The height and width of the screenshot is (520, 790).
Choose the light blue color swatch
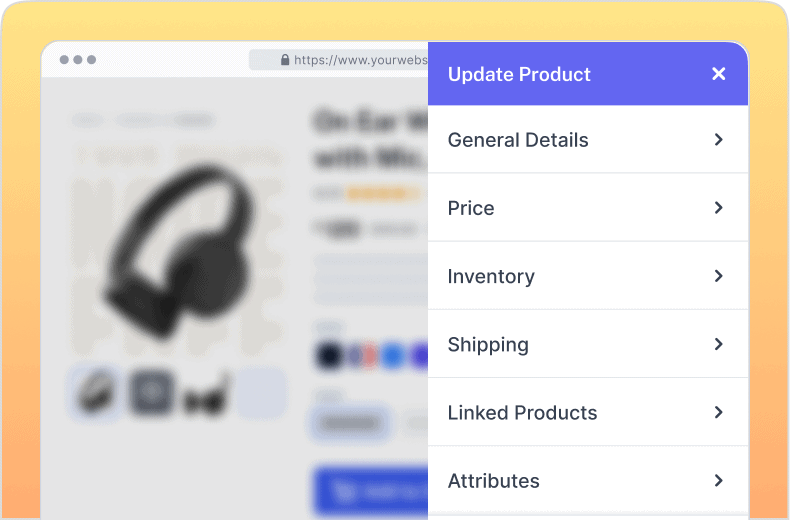click(x=393, y=355)
